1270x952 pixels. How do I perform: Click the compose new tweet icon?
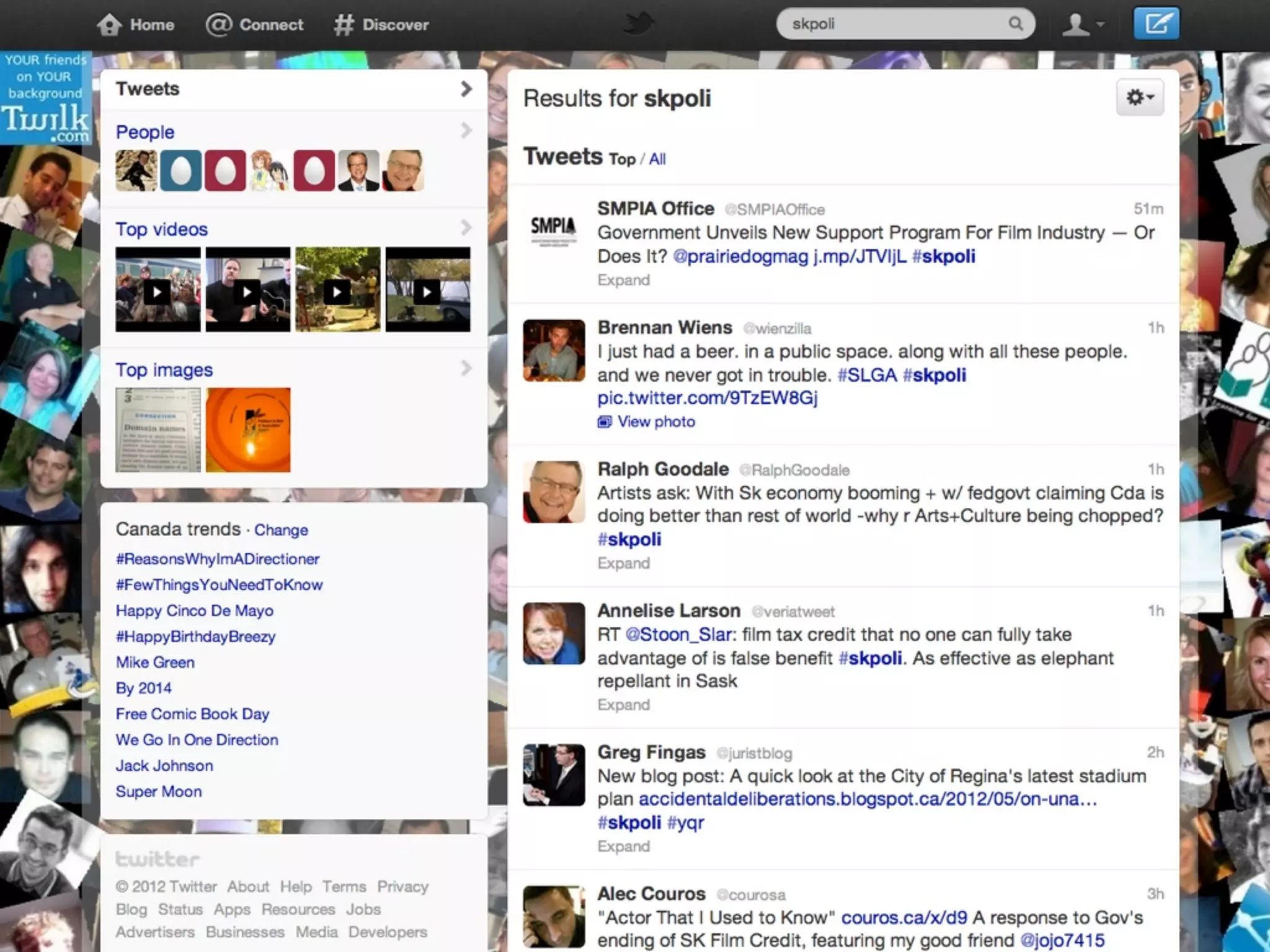1156,24
